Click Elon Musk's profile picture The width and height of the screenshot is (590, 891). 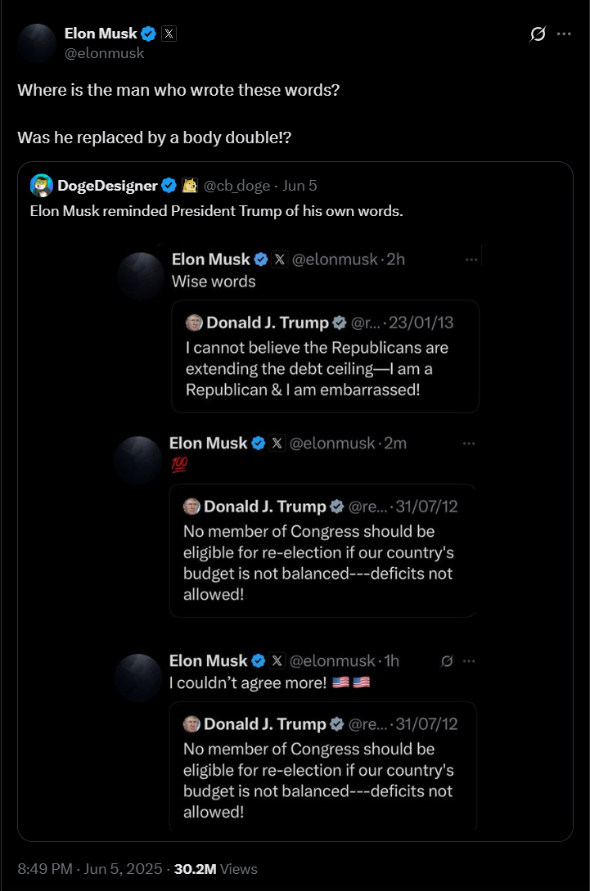[37, 43]
